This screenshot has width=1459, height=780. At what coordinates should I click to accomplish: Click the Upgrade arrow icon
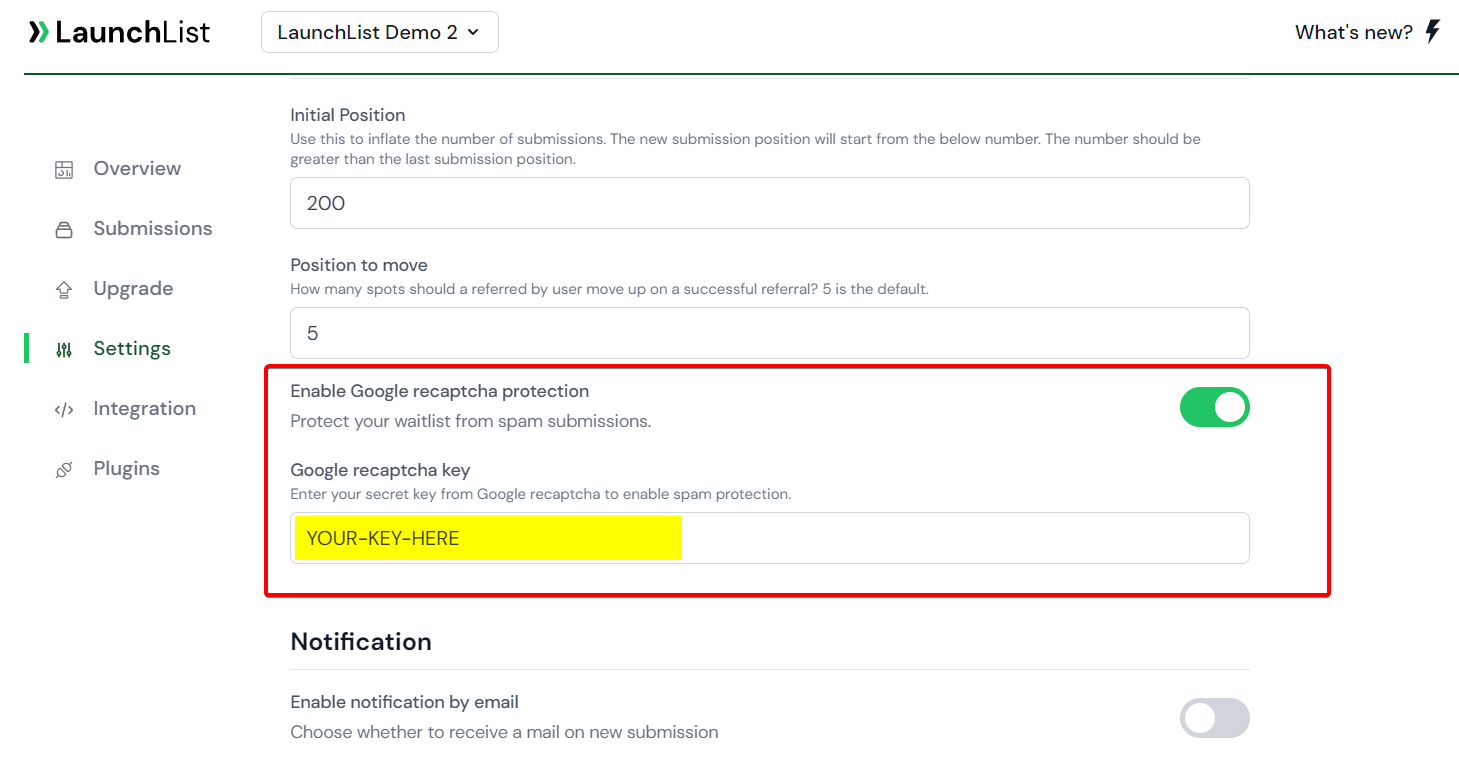point(63,288)
